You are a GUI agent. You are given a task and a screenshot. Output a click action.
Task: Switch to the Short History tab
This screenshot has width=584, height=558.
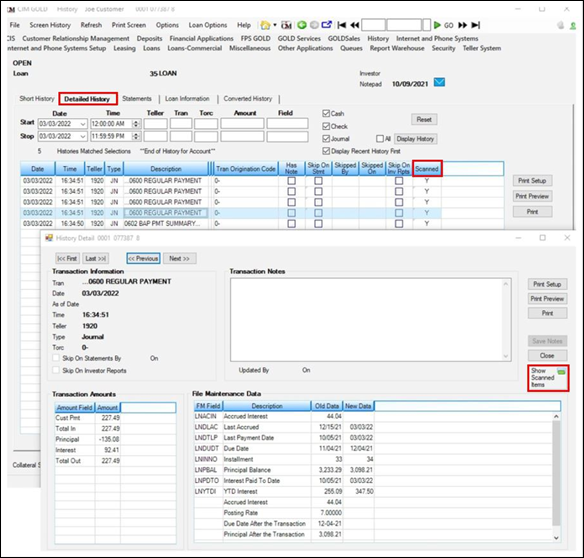tap(37, 99)
